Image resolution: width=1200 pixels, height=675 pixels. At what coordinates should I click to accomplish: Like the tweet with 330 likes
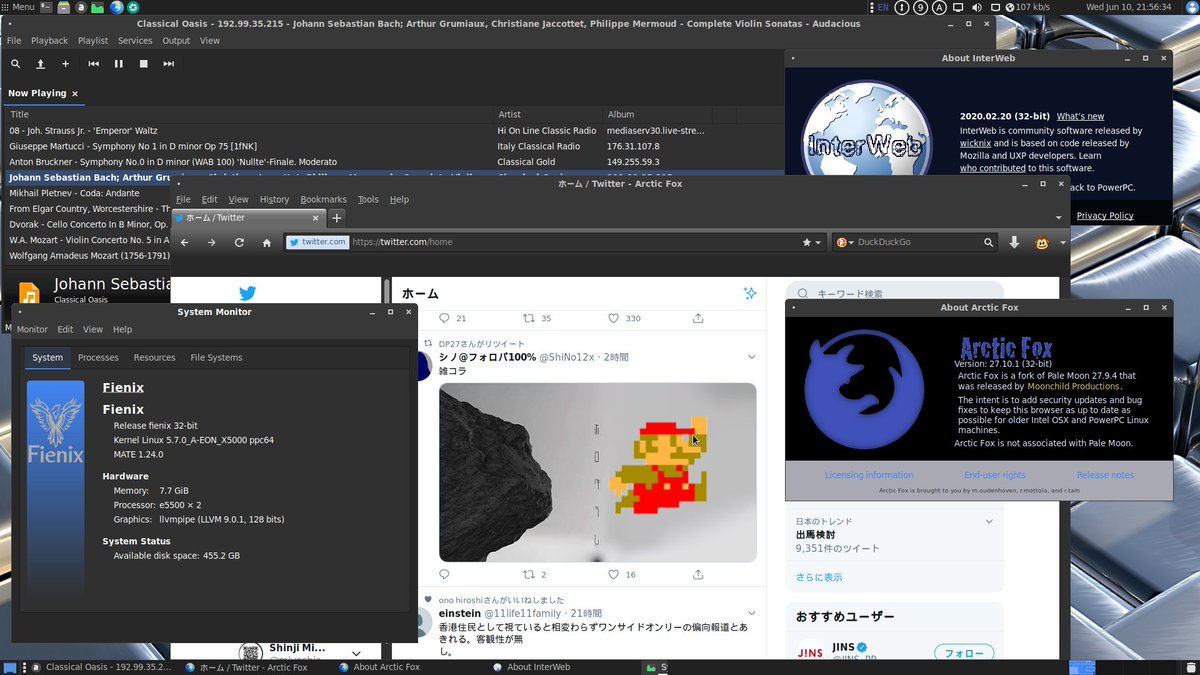(x=613, y=318)
